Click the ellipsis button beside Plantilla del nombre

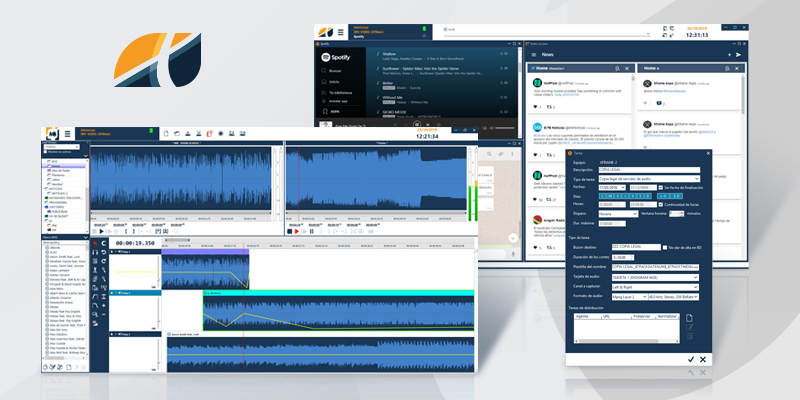click(x=697, y=267)
